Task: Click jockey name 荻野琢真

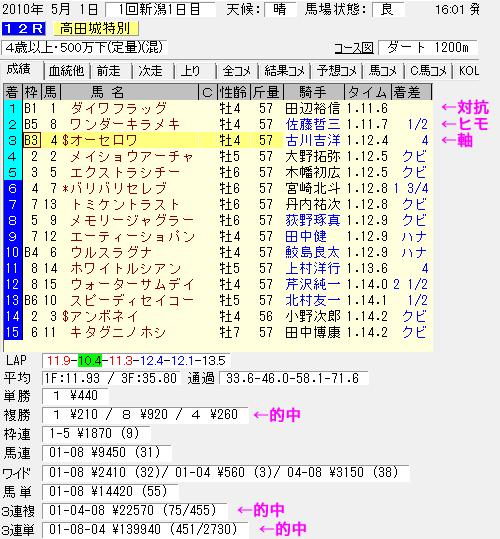Action: 313,220
